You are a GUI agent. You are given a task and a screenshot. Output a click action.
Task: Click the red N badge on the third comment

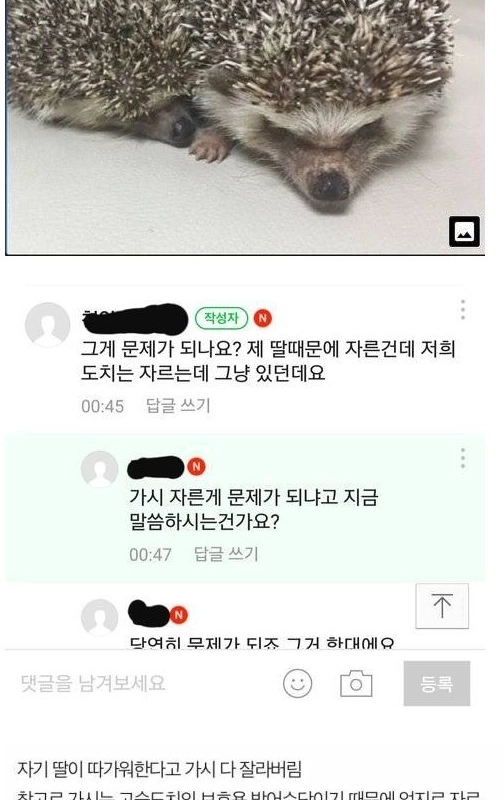(x=178, y=615)
